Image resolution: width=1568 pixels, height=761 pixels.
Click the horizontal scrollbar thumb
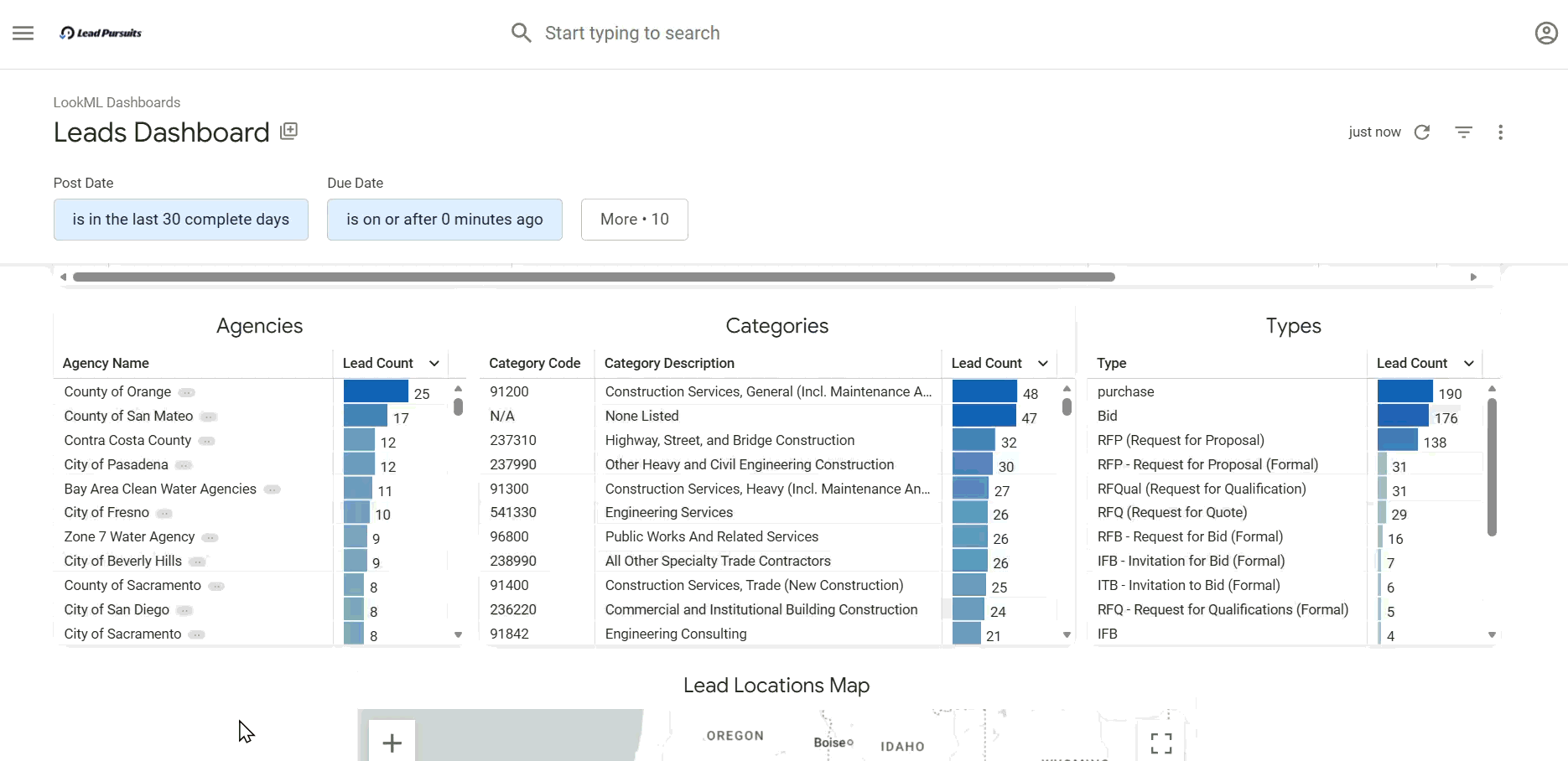point(594,277)
